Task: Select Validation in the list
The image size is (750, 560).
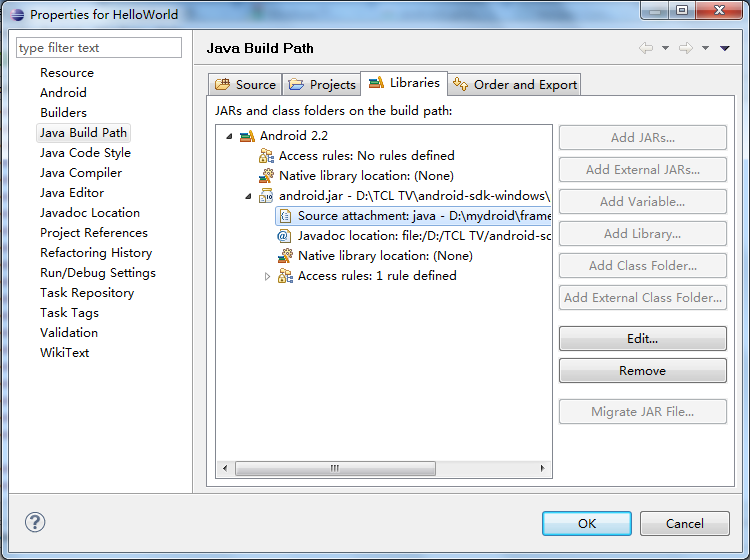Action: [x=69, y=333]
